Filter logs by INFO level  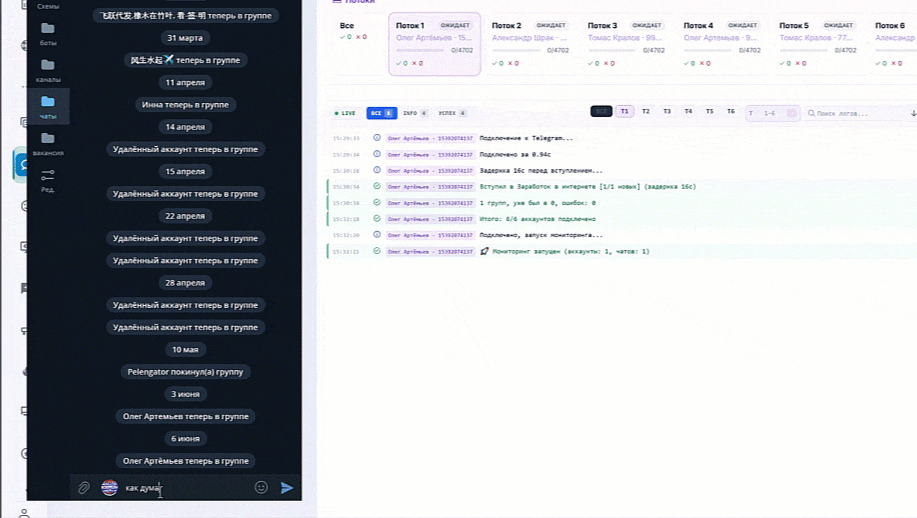coord(415,113)
